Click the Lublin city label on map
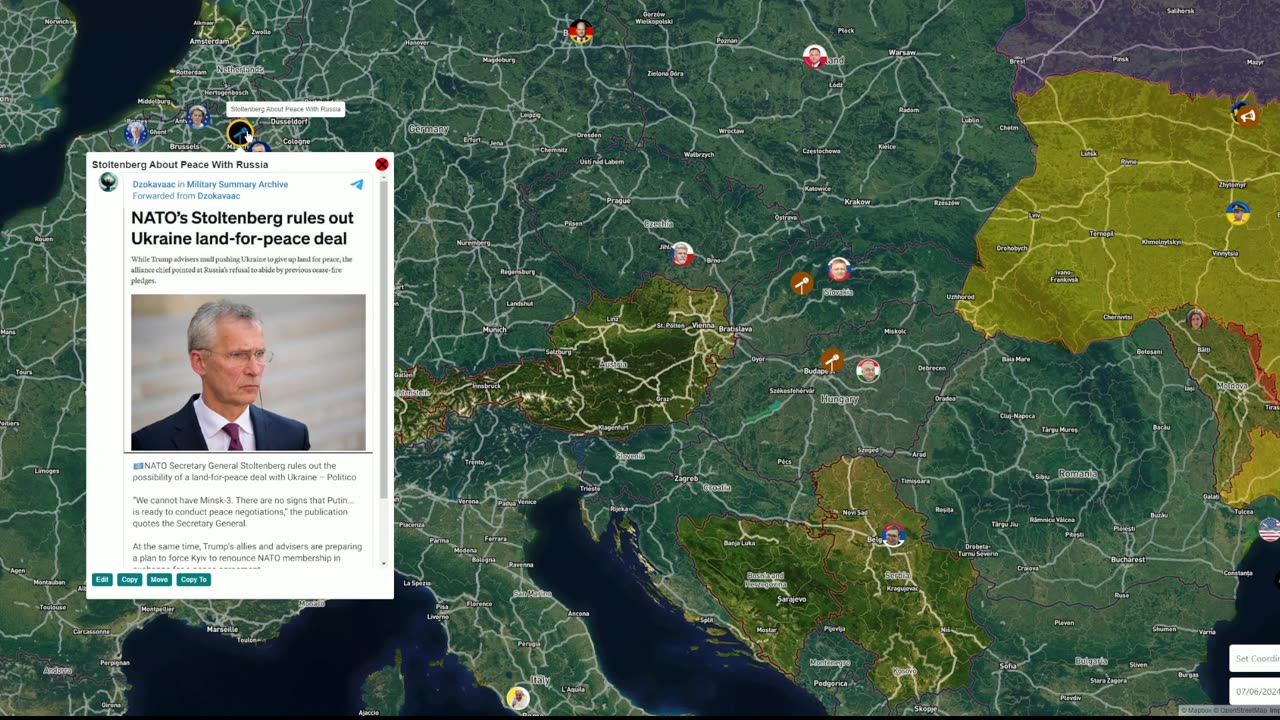Image resolution: width=1280 pixels, height=720 pixels. [970, 120]
